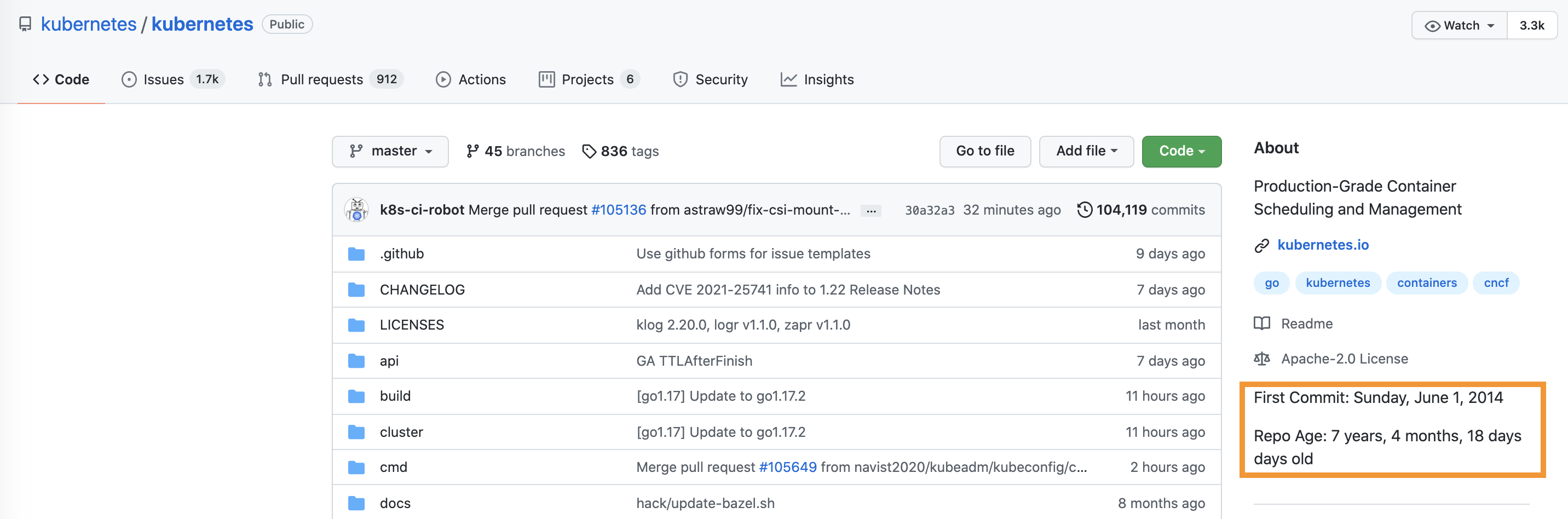Viewport: 1568px width, 519px height.
Task: Open the Watch dropdown
Action: click(1459, 26)
